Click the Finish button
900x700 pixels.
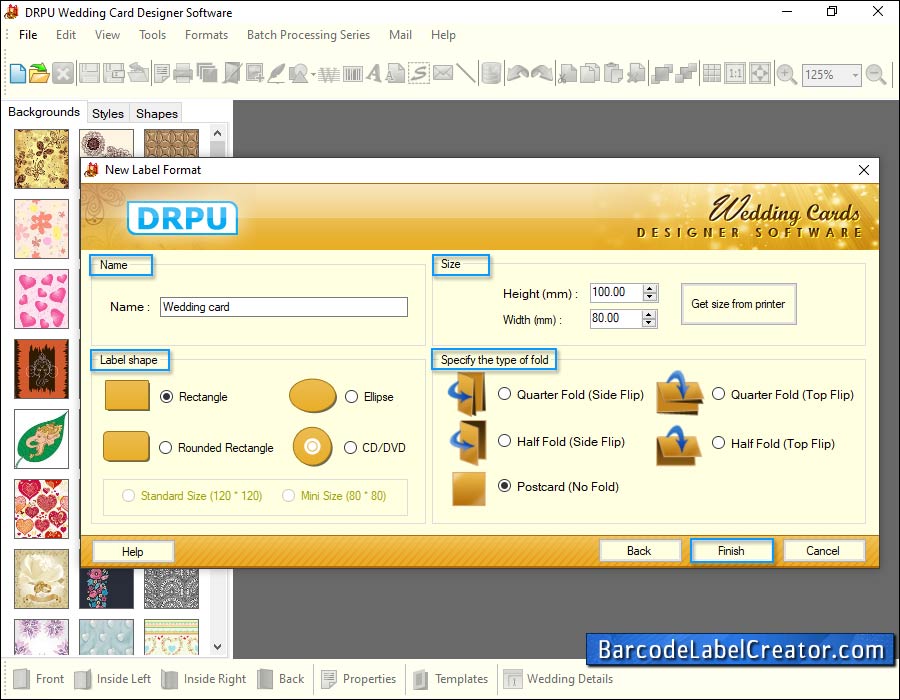pyautogui.click(x=731, y=551)
